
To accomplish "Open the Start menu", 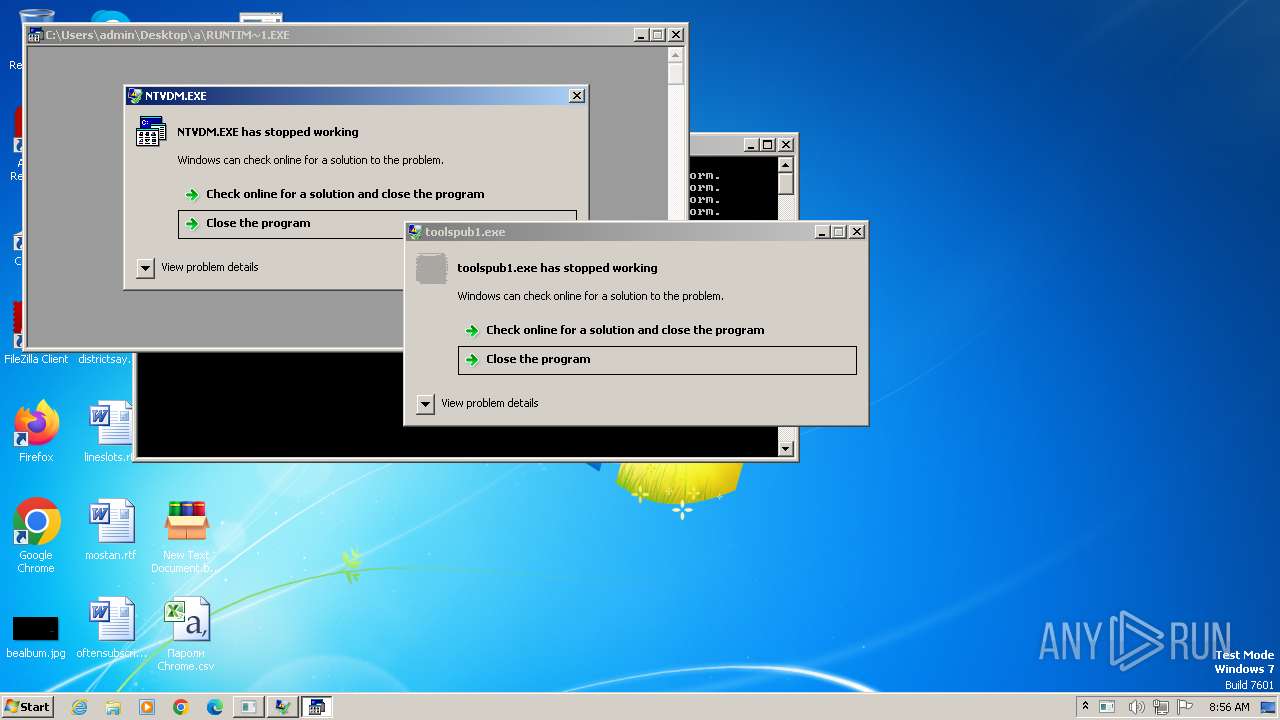I will [x=28, y=707].
